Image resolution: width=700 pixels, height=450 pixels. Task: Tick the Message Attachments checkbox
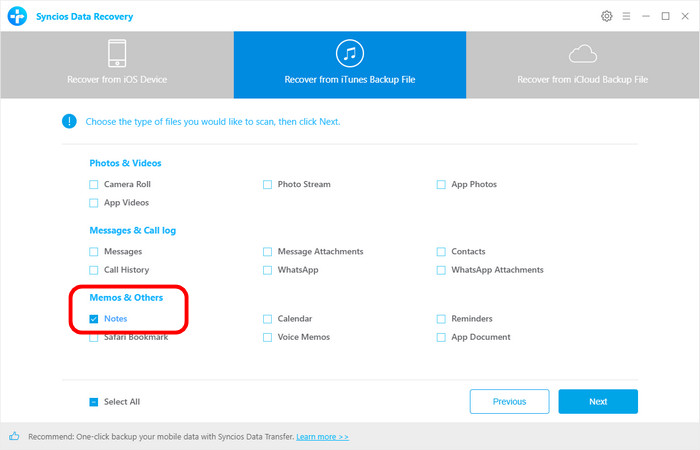pyautogui.click(x=267, y=252)
